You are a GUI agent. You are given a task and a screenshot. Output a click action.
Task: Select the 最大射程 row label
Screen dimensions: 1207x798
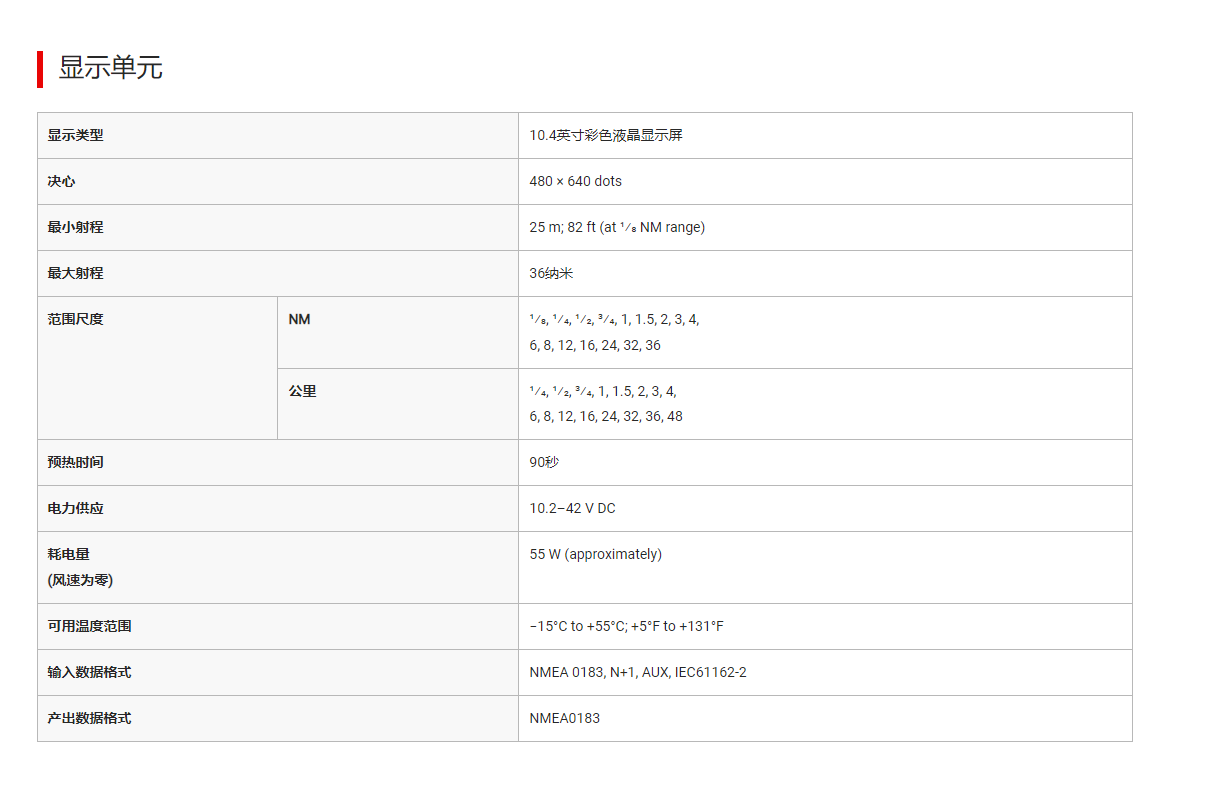pyautogui.click(x=75, y=273)
